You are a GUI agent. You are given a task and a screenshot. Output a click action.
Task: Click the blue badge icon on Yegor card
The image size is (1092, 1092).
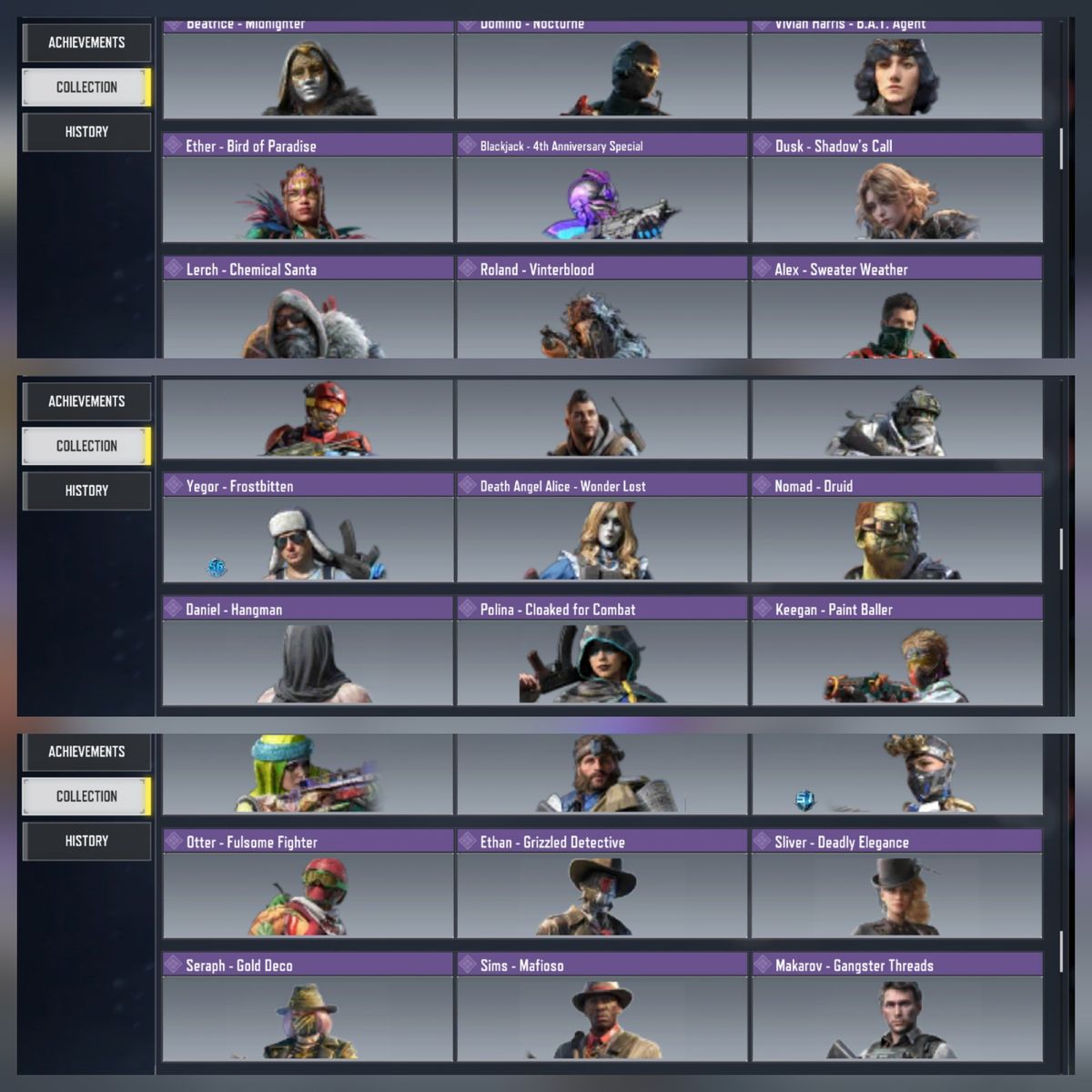pos(216,568)
